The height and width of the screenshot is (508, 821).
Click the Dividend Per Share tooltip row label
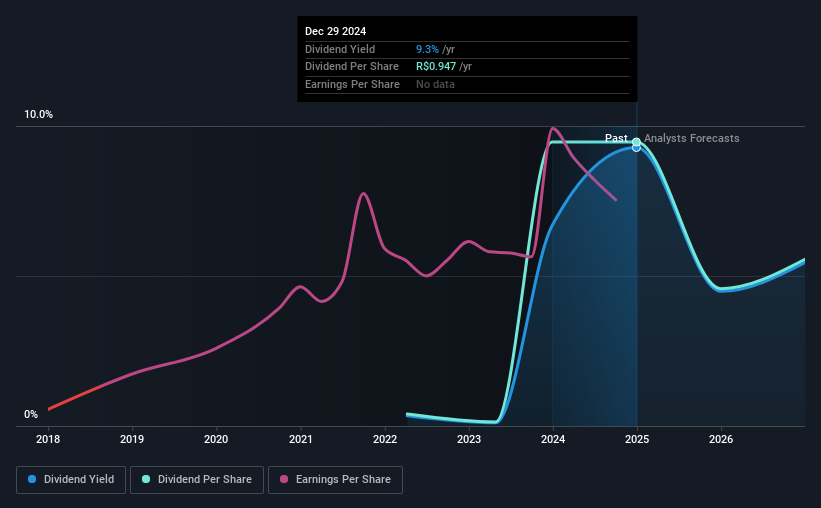352,67
